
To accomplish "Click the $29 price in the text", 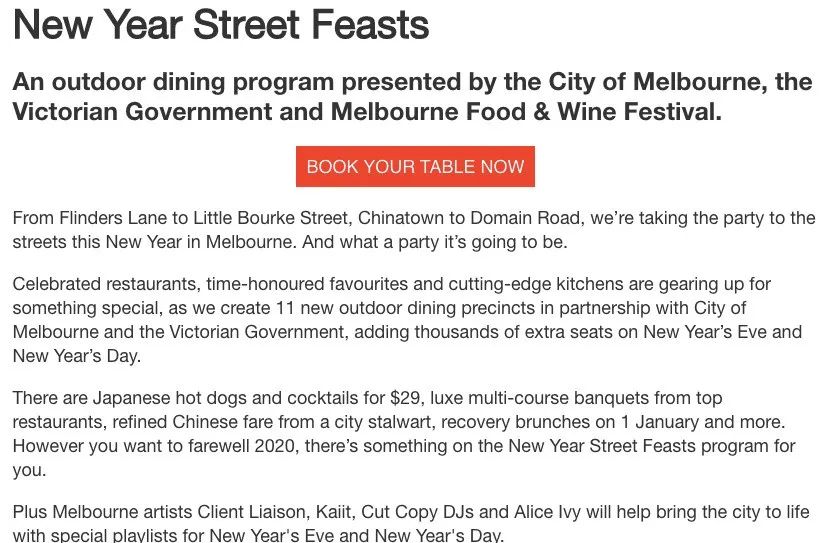I will tap(405, 398).
